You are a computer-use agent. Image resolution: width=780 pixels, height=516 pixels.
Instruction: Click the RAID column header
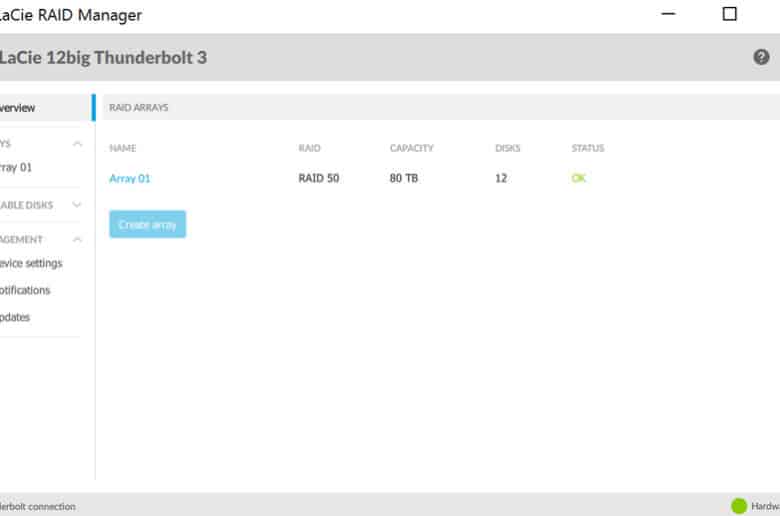pyautogui.click(x=309, y=148)
